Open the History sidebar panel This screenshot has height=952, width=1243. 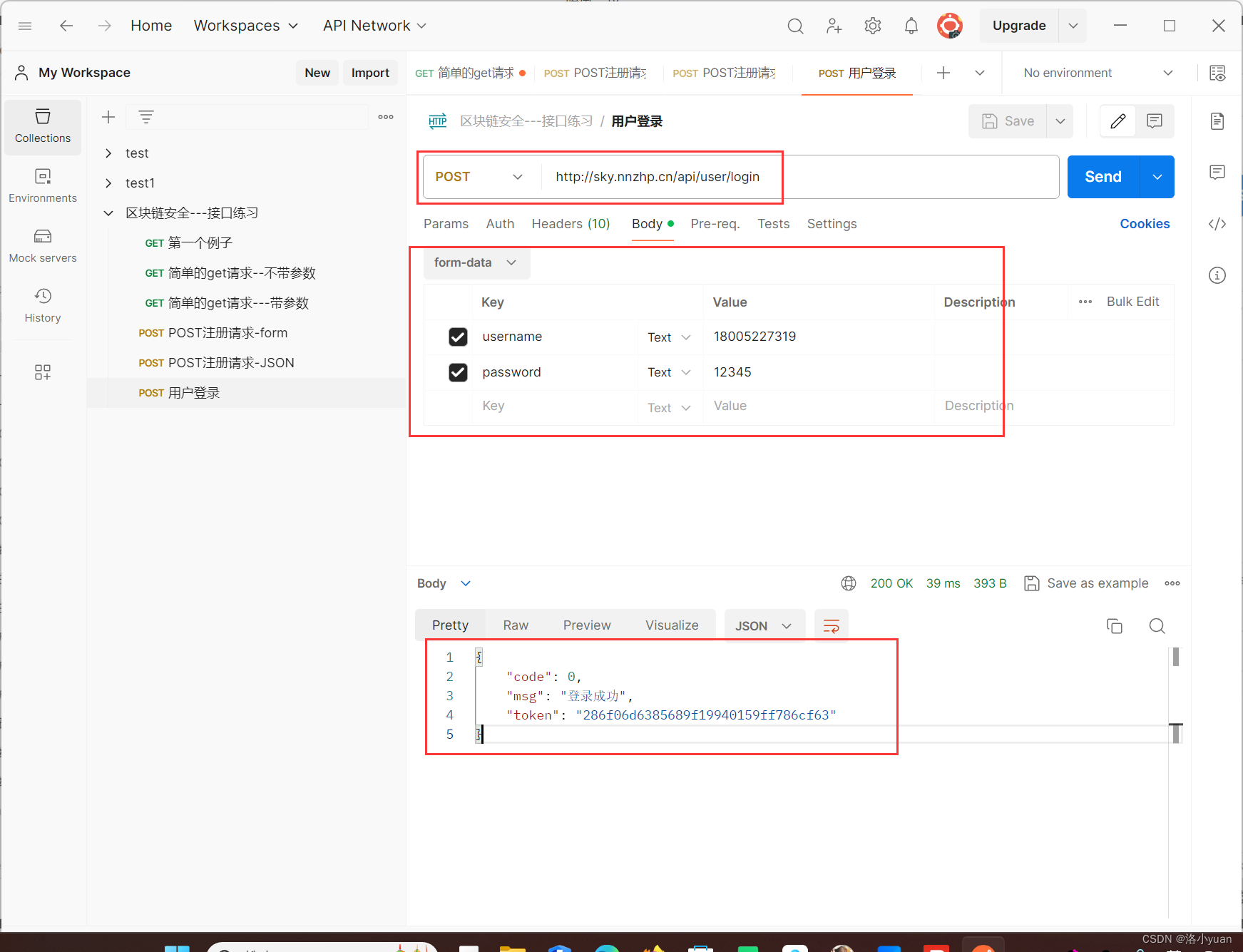pyautogui.click(x=43, y=306)
